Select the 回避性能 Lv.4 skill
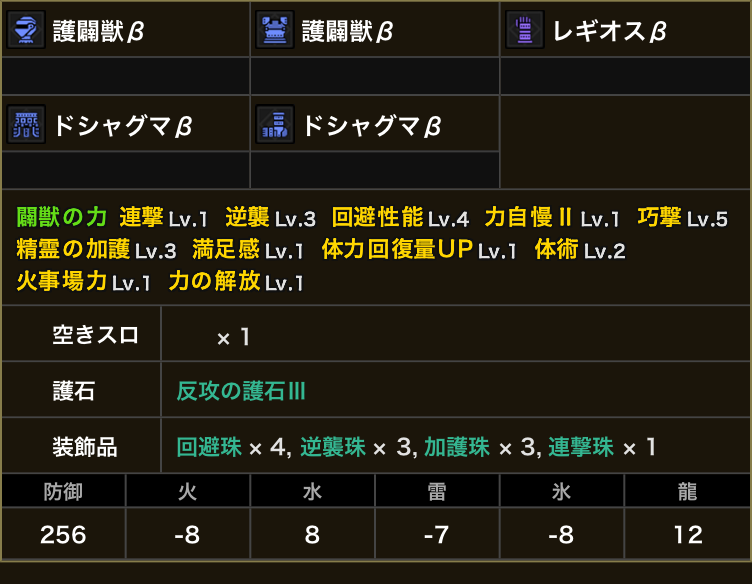 pos(400,218)
